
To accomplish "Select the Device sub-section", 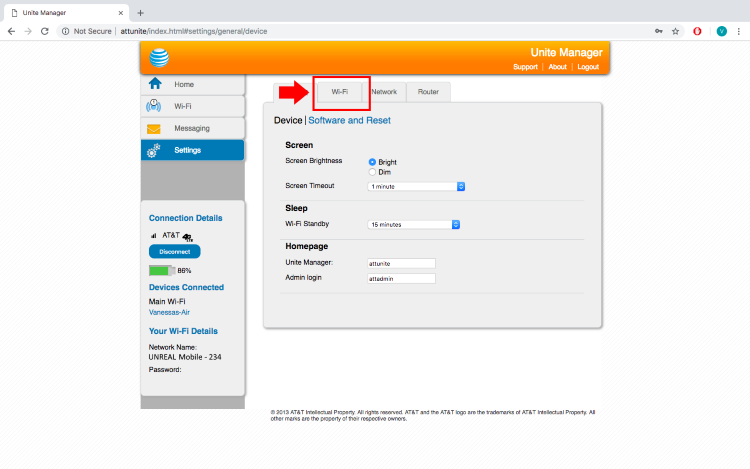I will (288, 120).
